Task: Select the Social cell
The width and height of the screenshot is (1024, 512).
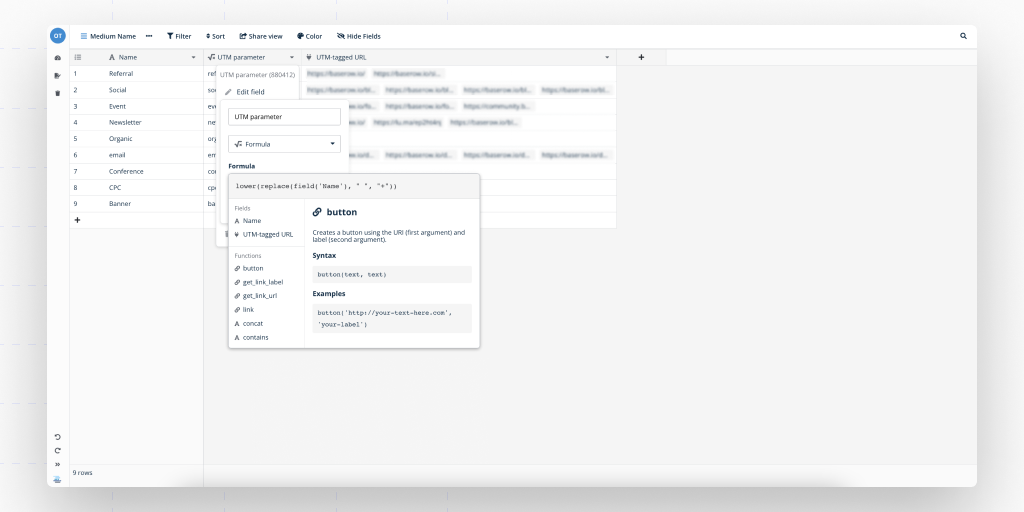Action: coord(153,90)
